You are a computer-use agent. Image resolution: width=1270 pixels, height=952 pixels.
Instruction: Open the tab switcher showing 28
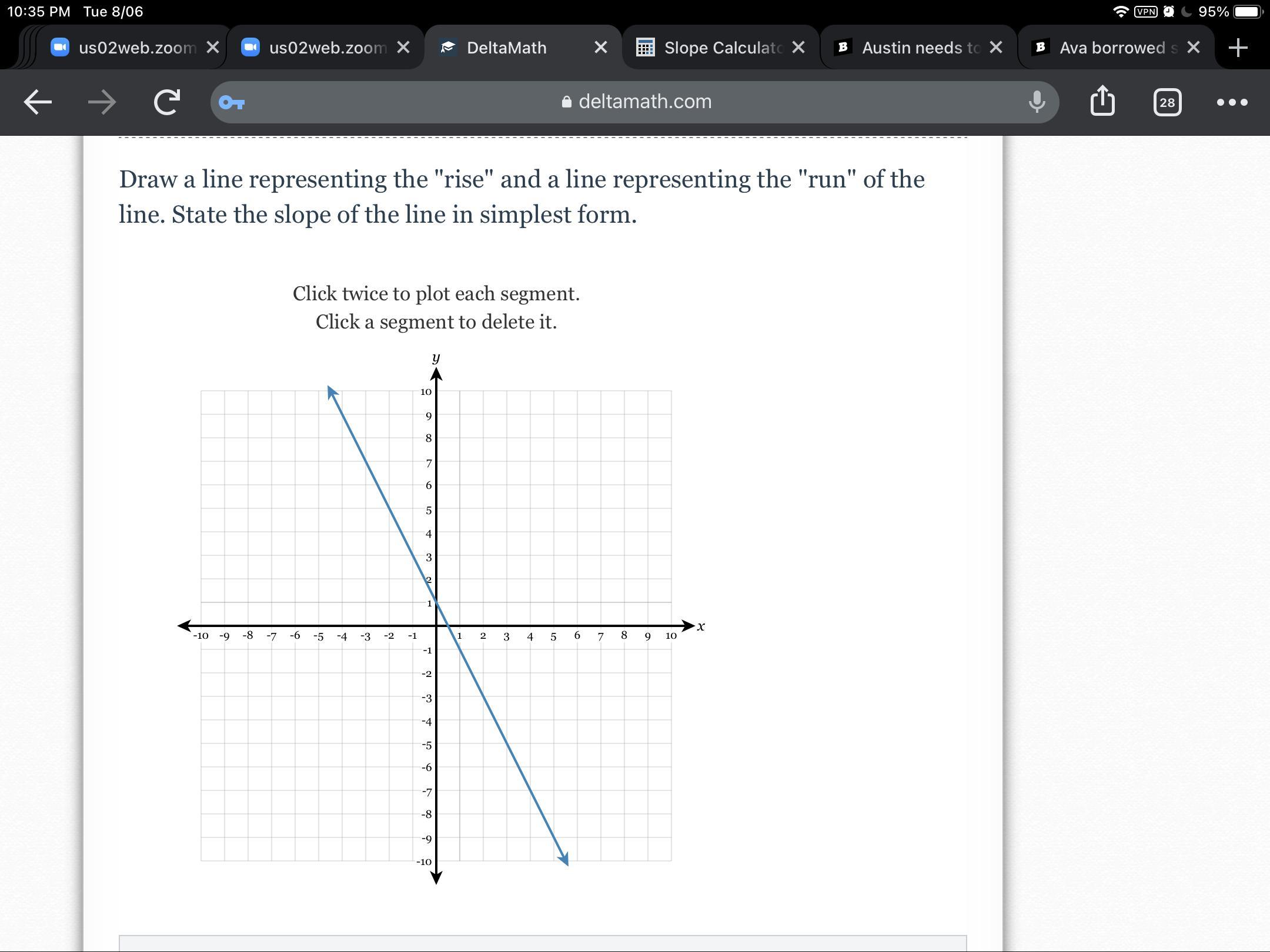pyautogui.click(x=1167, y=102)
